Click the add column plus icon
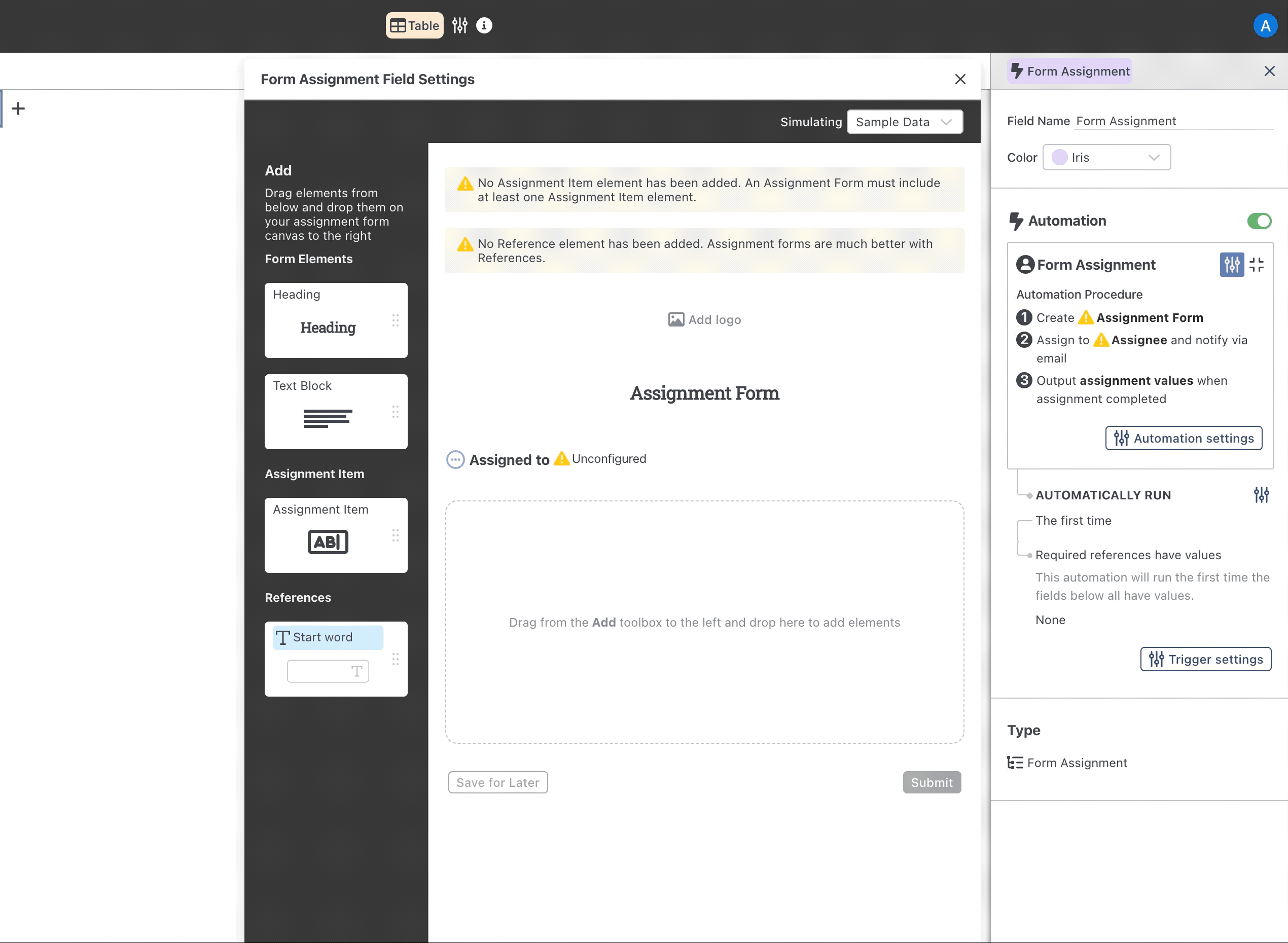The image size is (1288, 943). [18, 108]
